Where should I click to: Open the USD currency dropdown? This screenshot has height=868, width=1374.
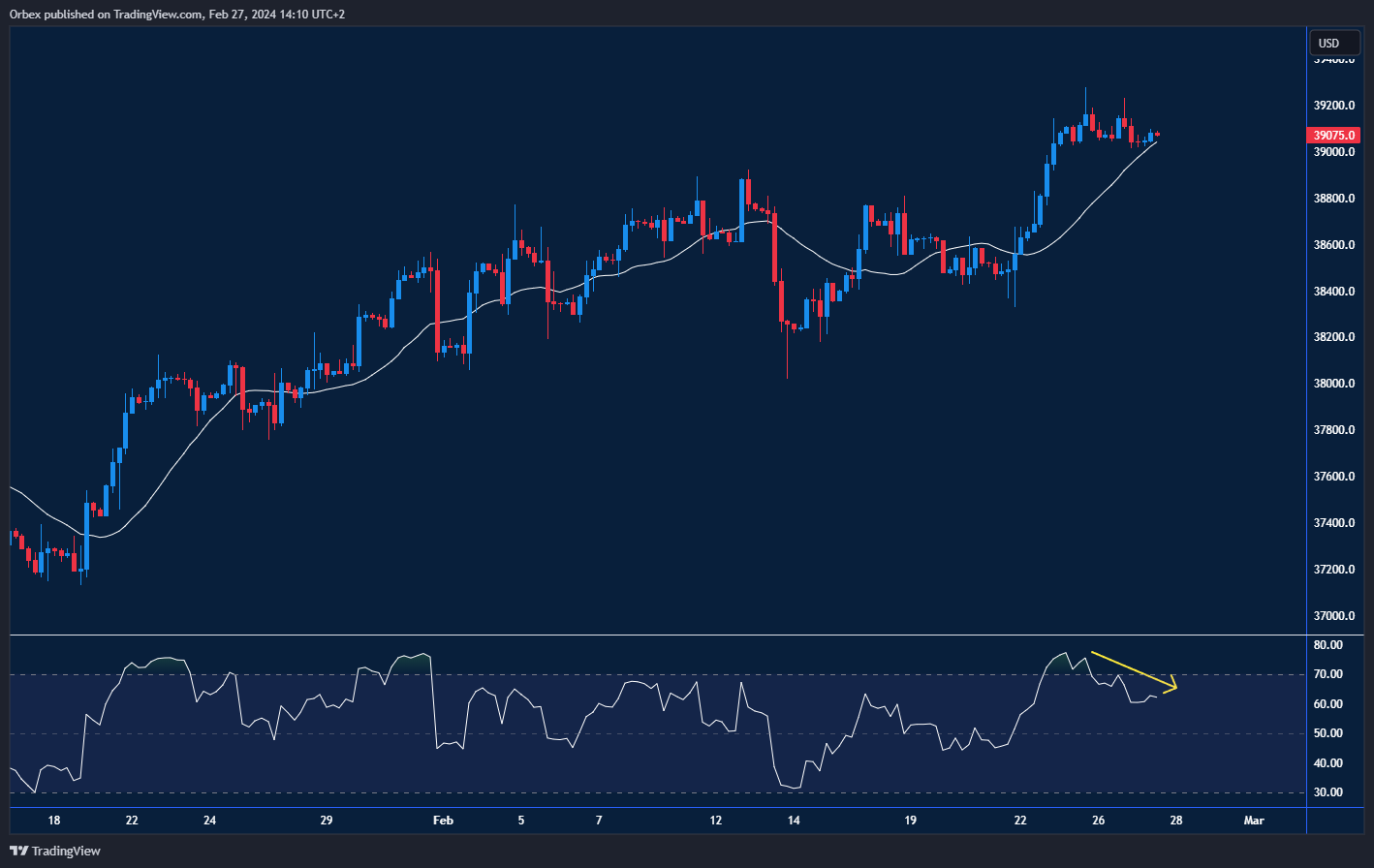[x=1333, y=43]
